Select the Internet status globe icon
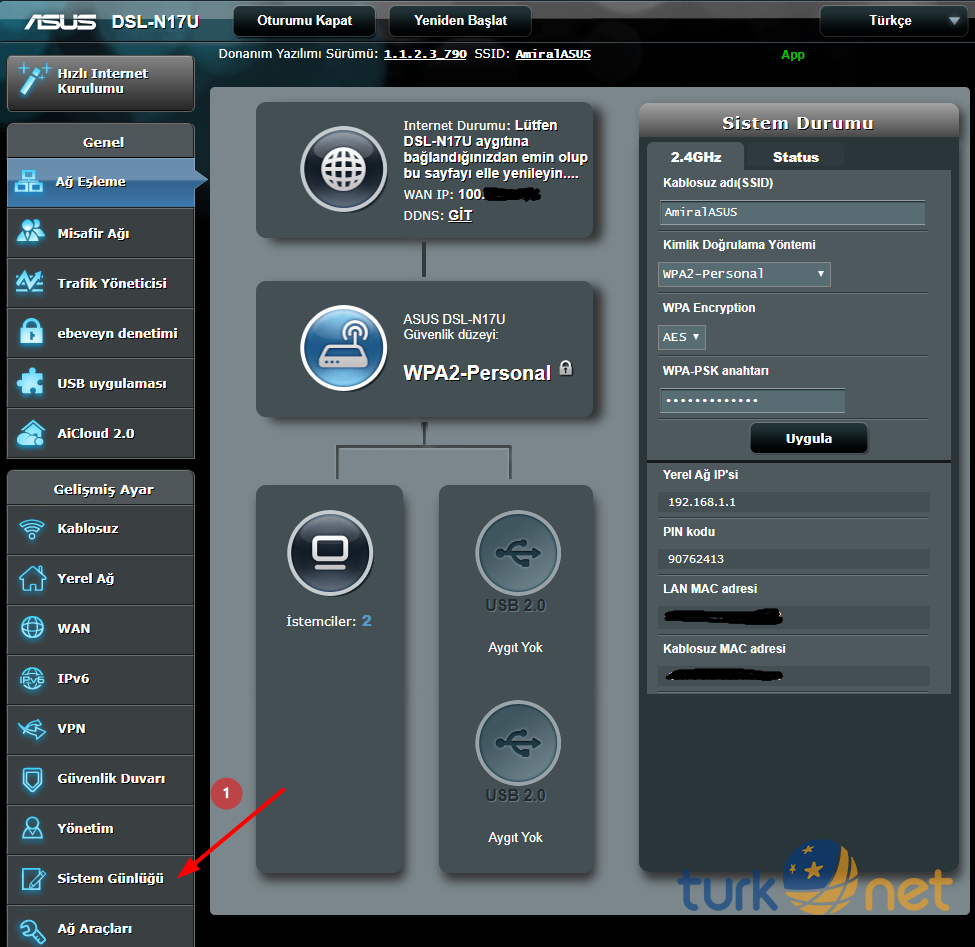This screenshot has height=947, width=975. pos(343,169)
